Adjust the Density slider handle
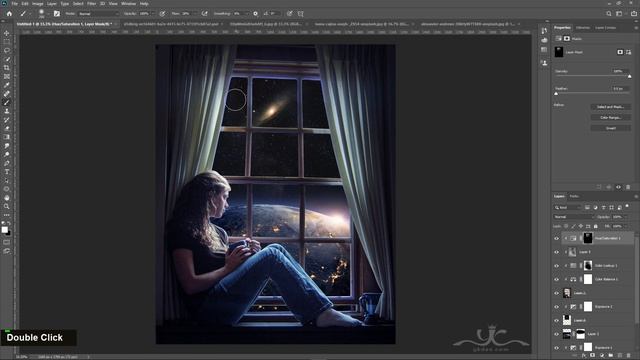Viewport: 640px width, 360px height. (629, 76)
